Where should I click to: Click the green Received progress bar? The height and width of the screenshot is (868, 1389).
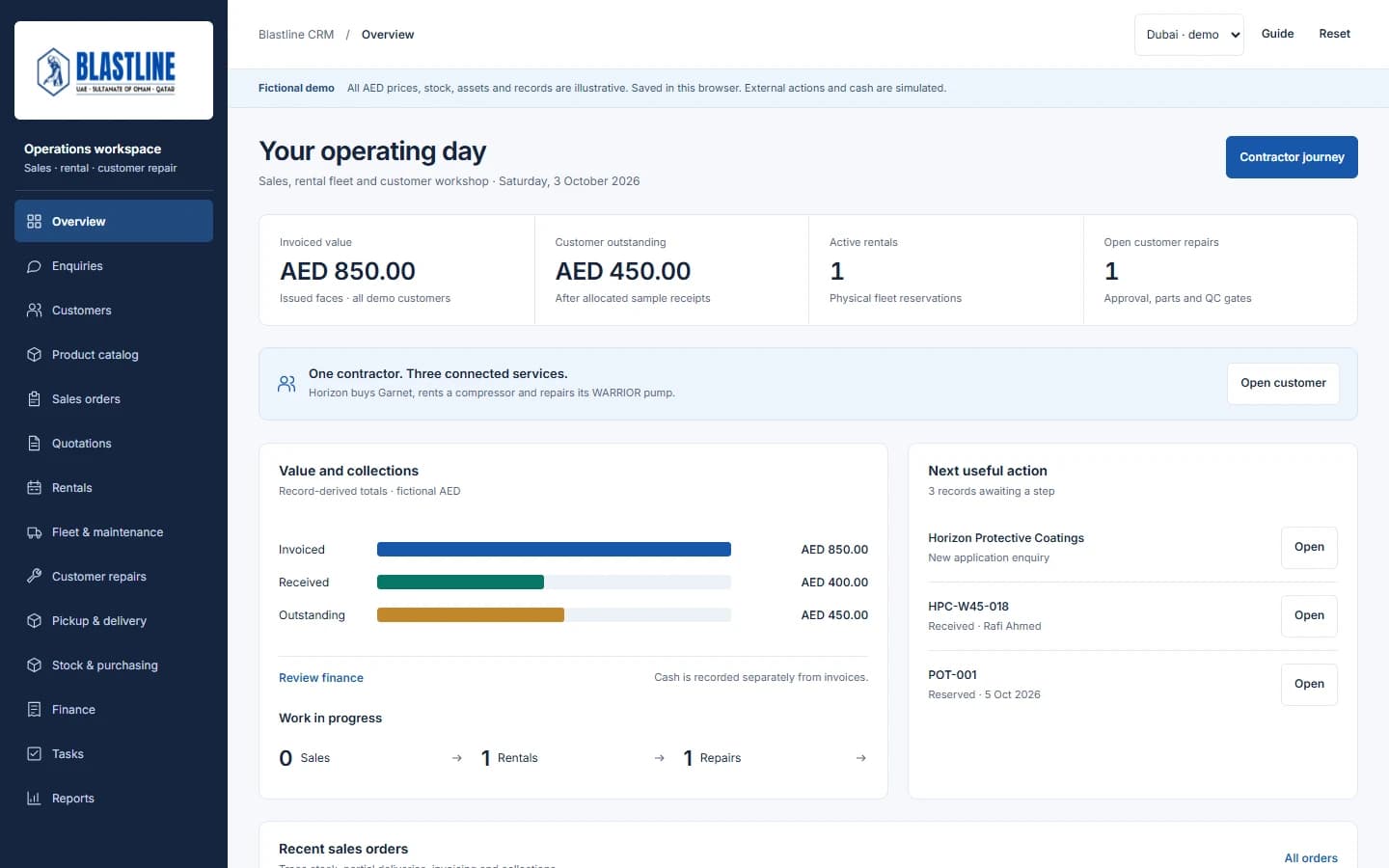pyautogui.click(x=460, y=583)
